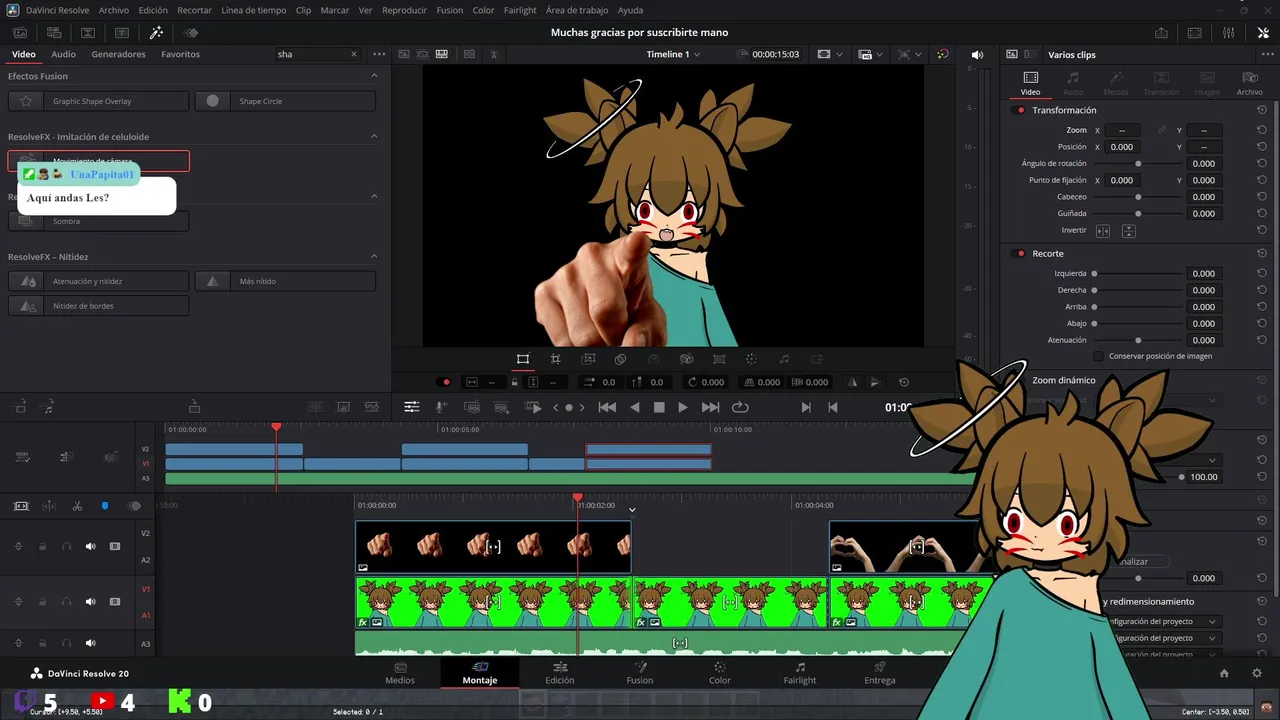Open the Archivo inspector tab
This screenshot has height=720, width=1280.
click(1249, 83)
